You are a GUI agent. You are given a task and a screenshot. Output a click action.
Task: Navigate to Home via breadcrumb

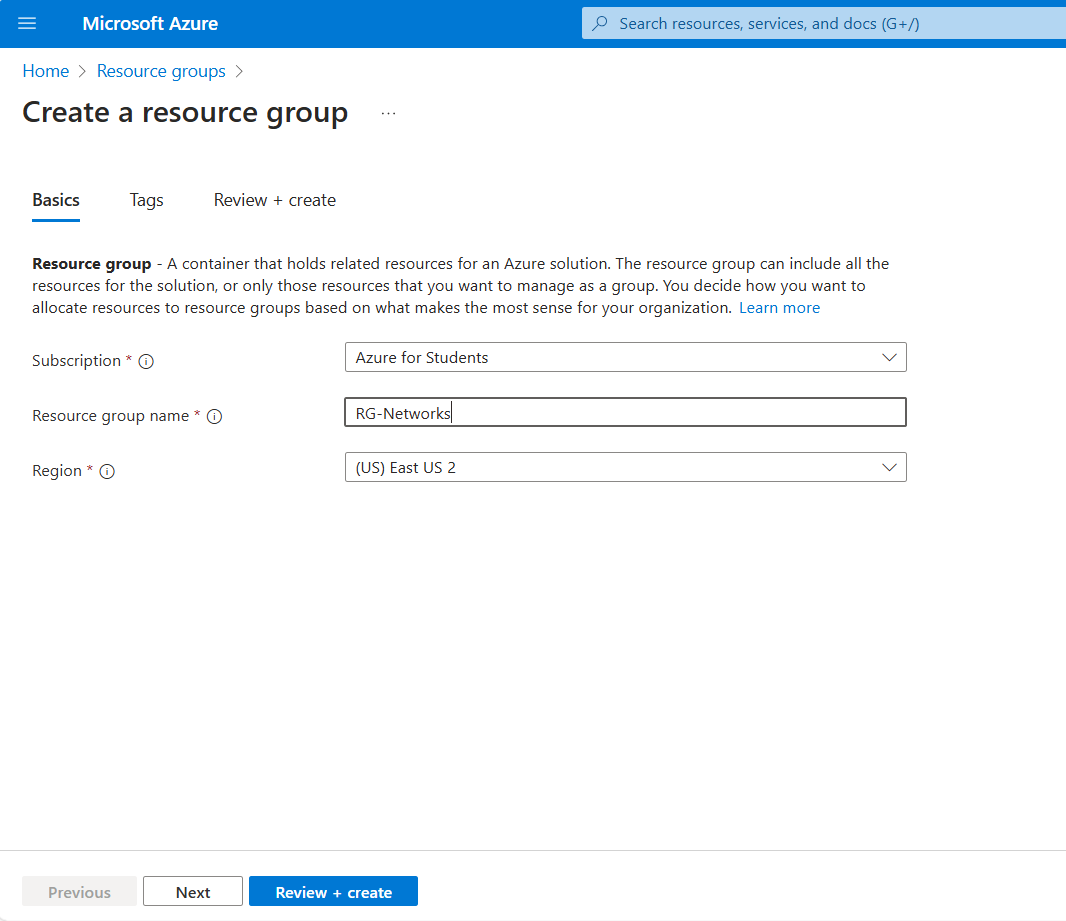tap(45, 71)
